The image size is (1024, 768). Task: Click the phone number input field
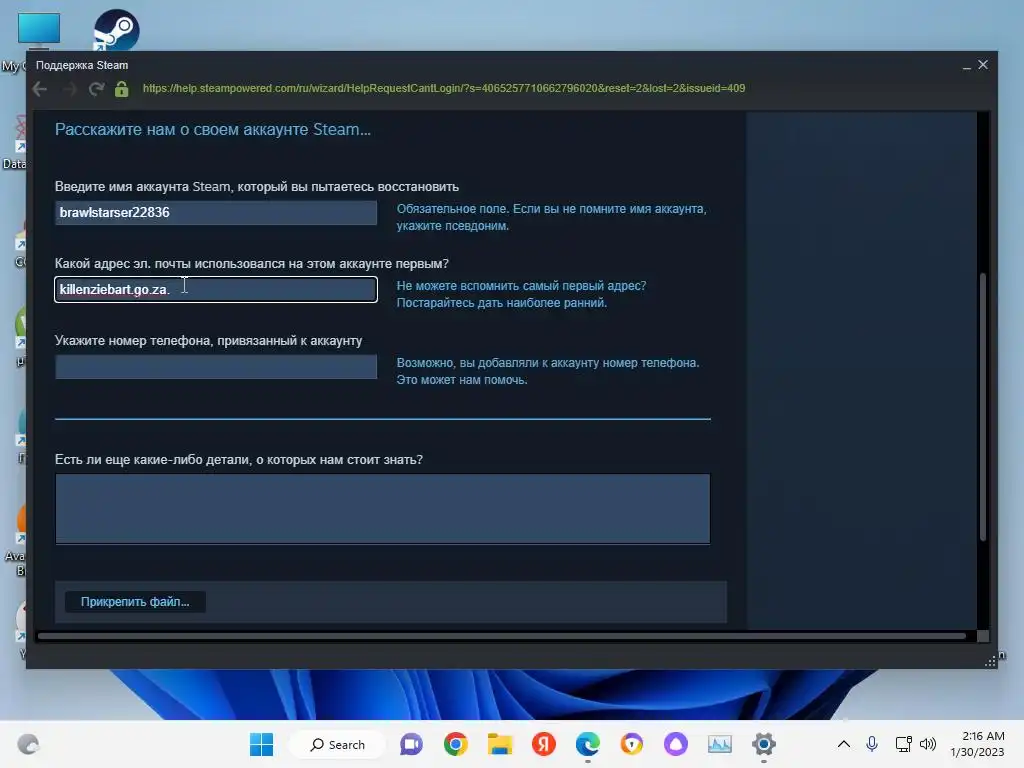point(216,366)
